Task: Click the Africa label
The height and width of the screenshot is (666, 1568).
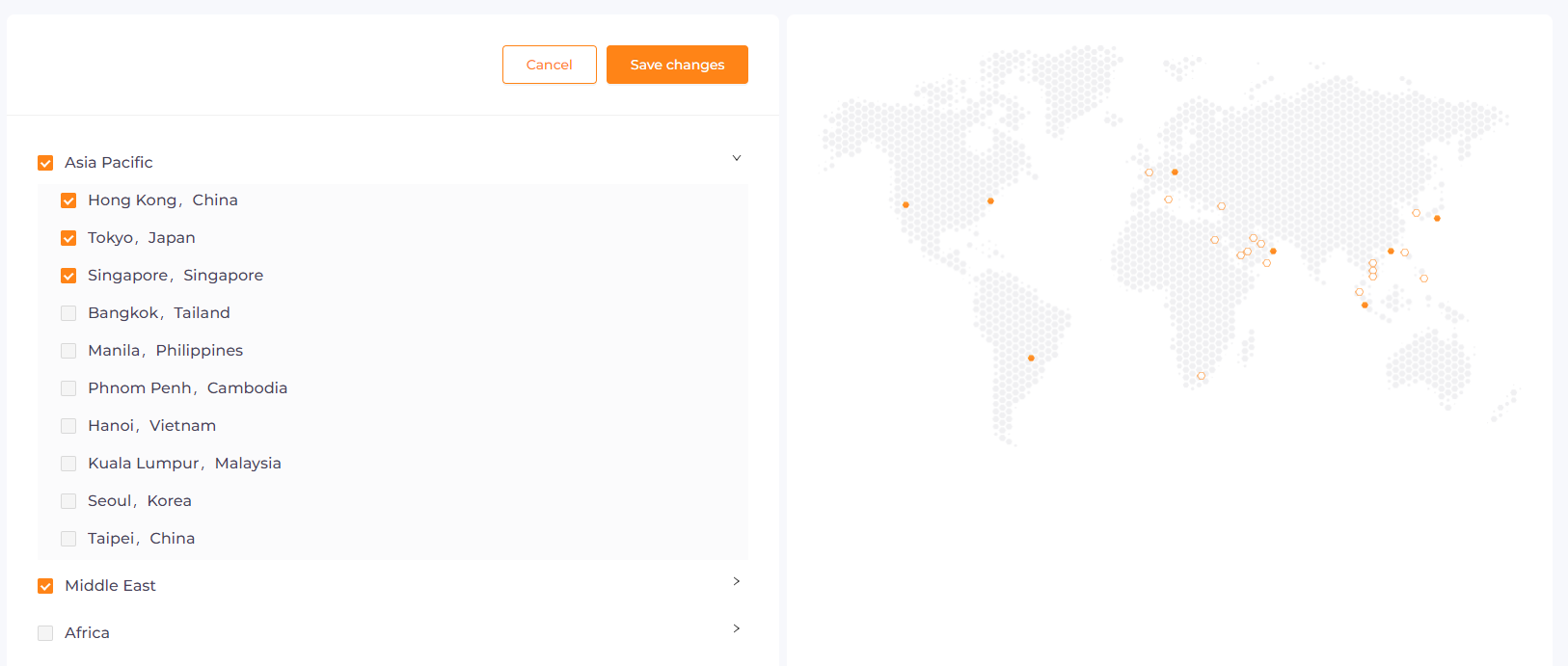Action: pyautogui.click(x=87, y=632)
